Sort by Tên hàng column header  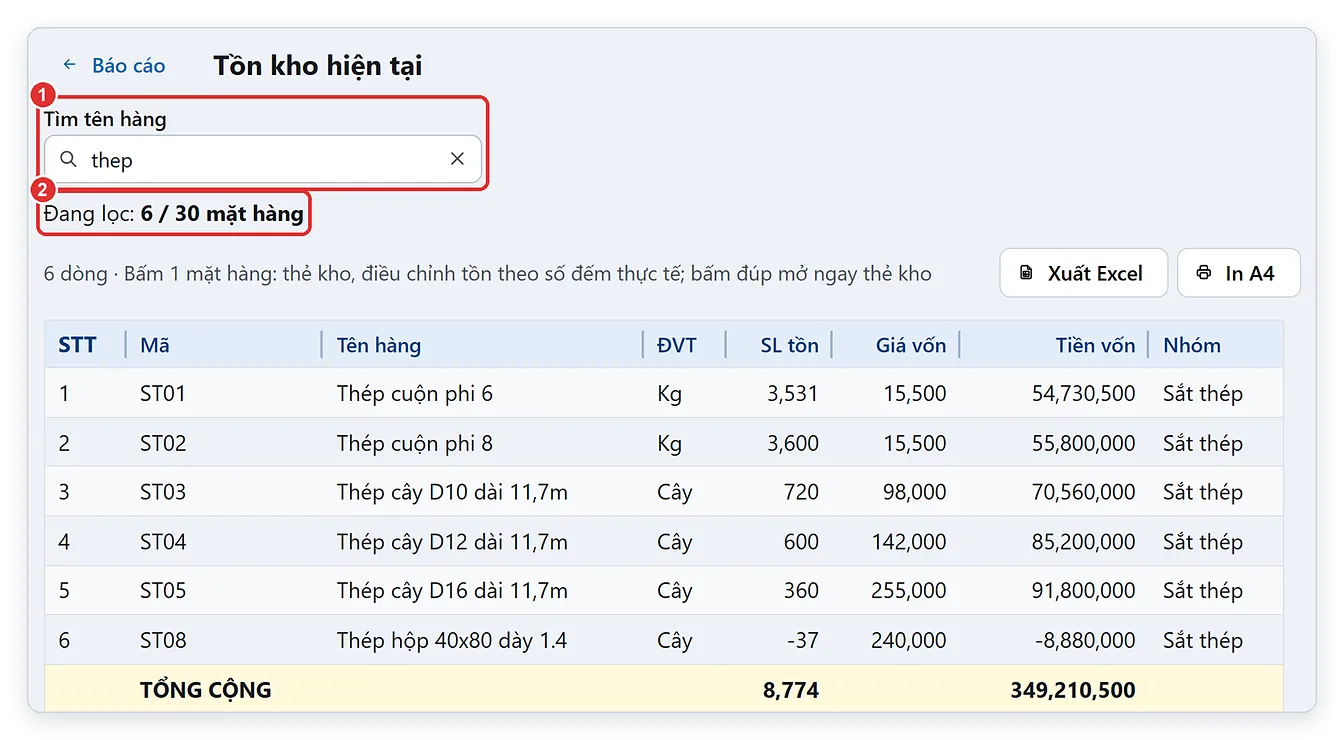(x=379, y=345)
